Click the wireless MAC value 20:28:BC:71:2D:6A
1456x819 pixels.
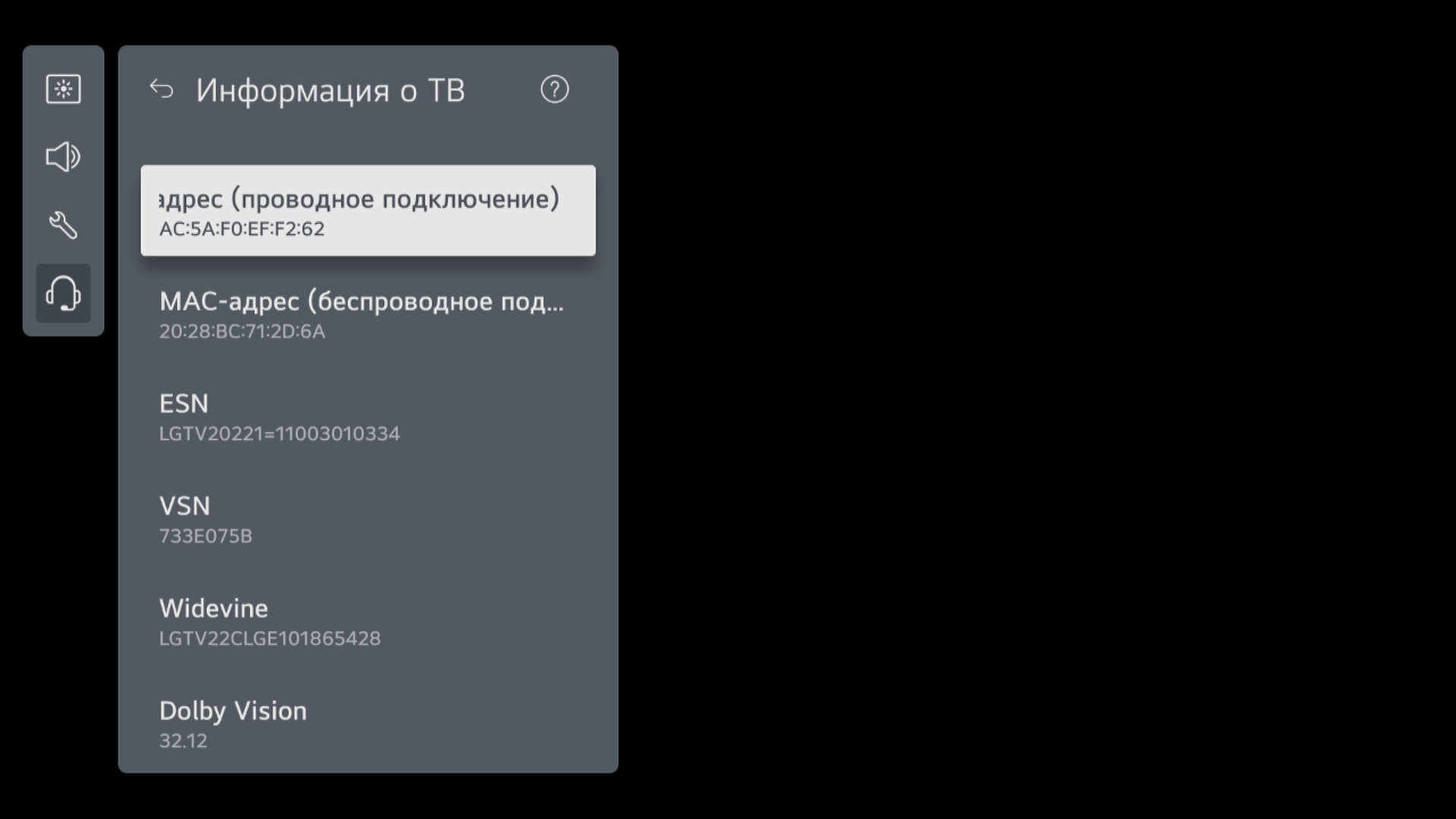[242, 331]
